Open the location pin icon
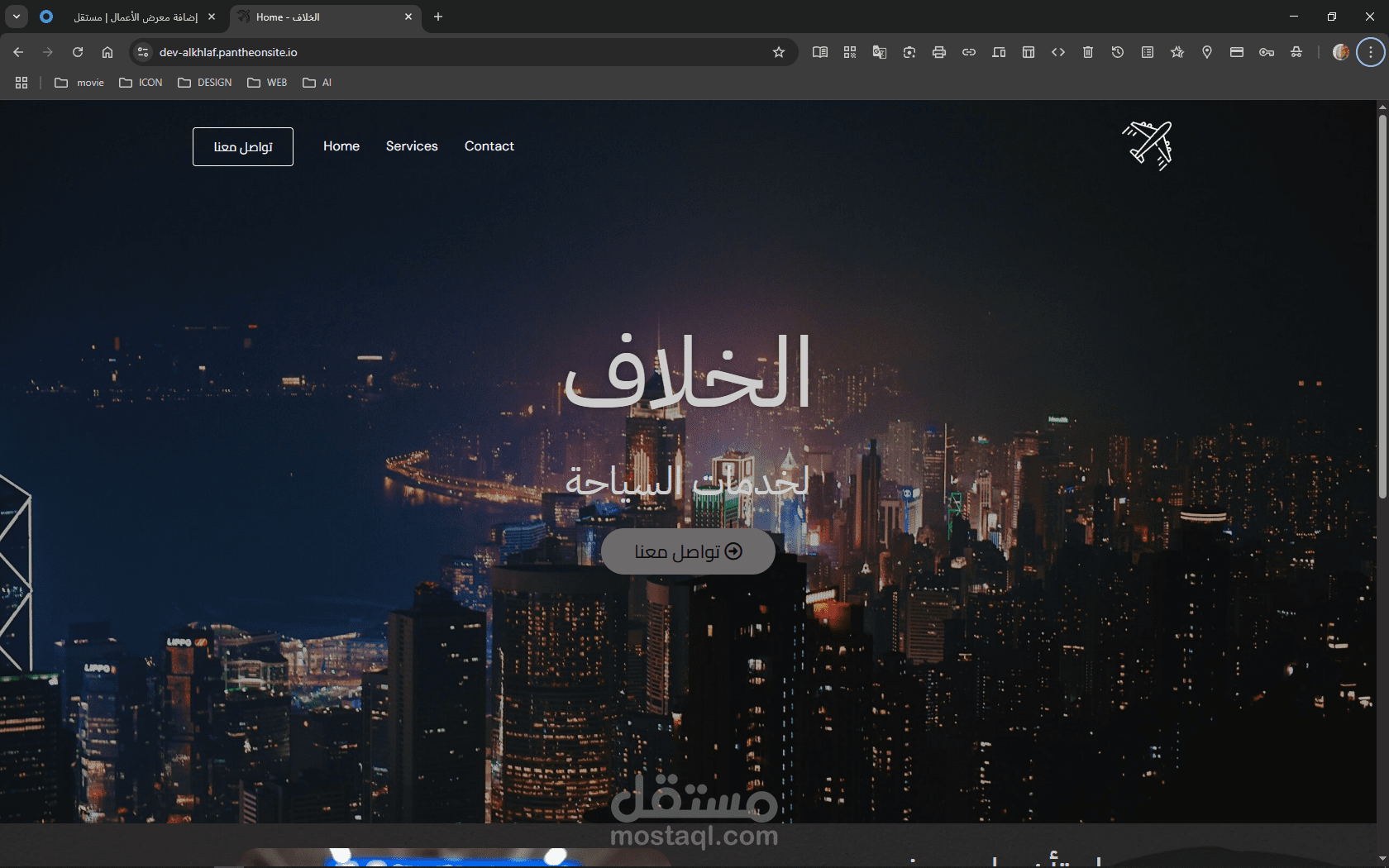 [x=1207, y=52]
